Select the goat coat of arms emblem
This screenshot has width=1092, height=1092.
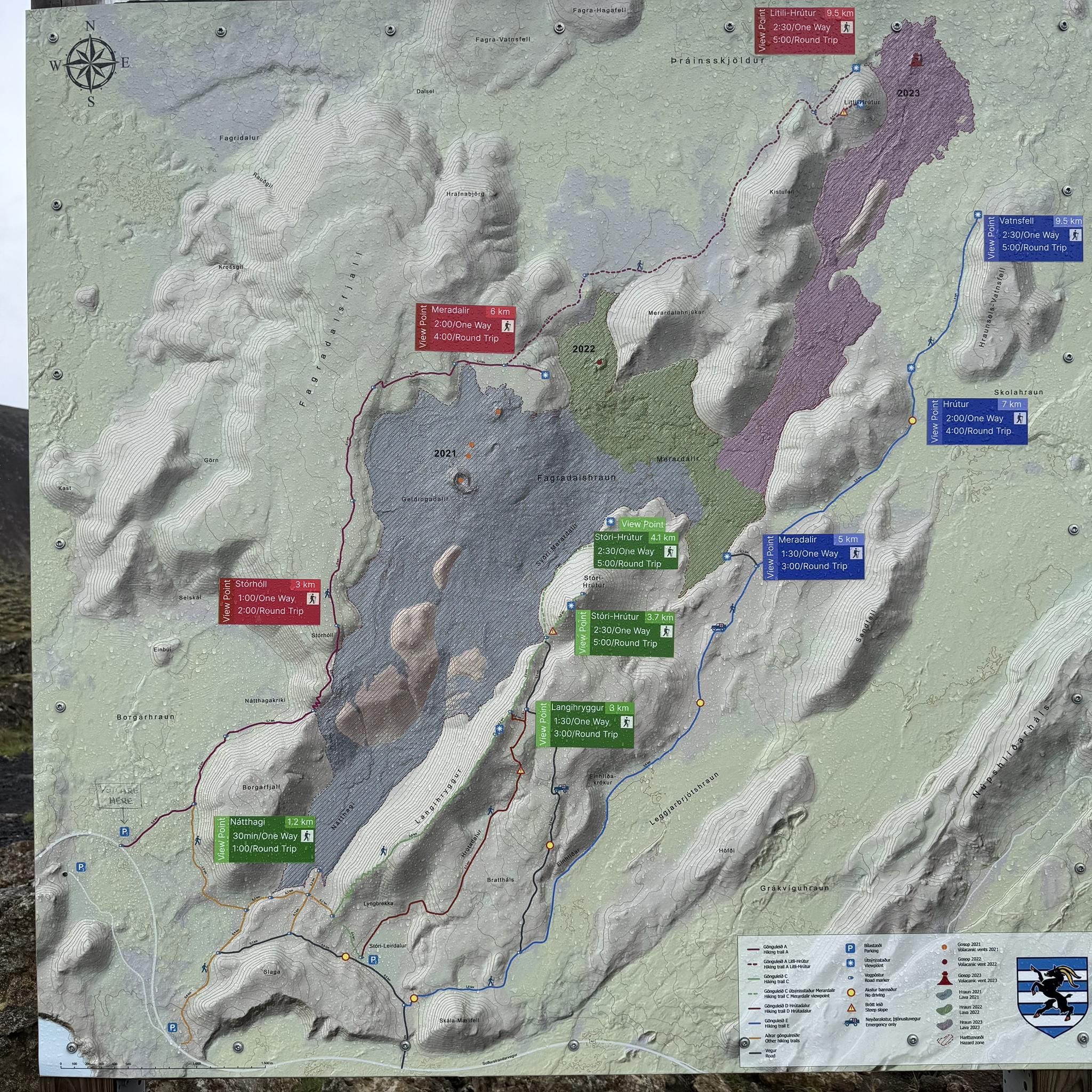[x=1052, y=998]
